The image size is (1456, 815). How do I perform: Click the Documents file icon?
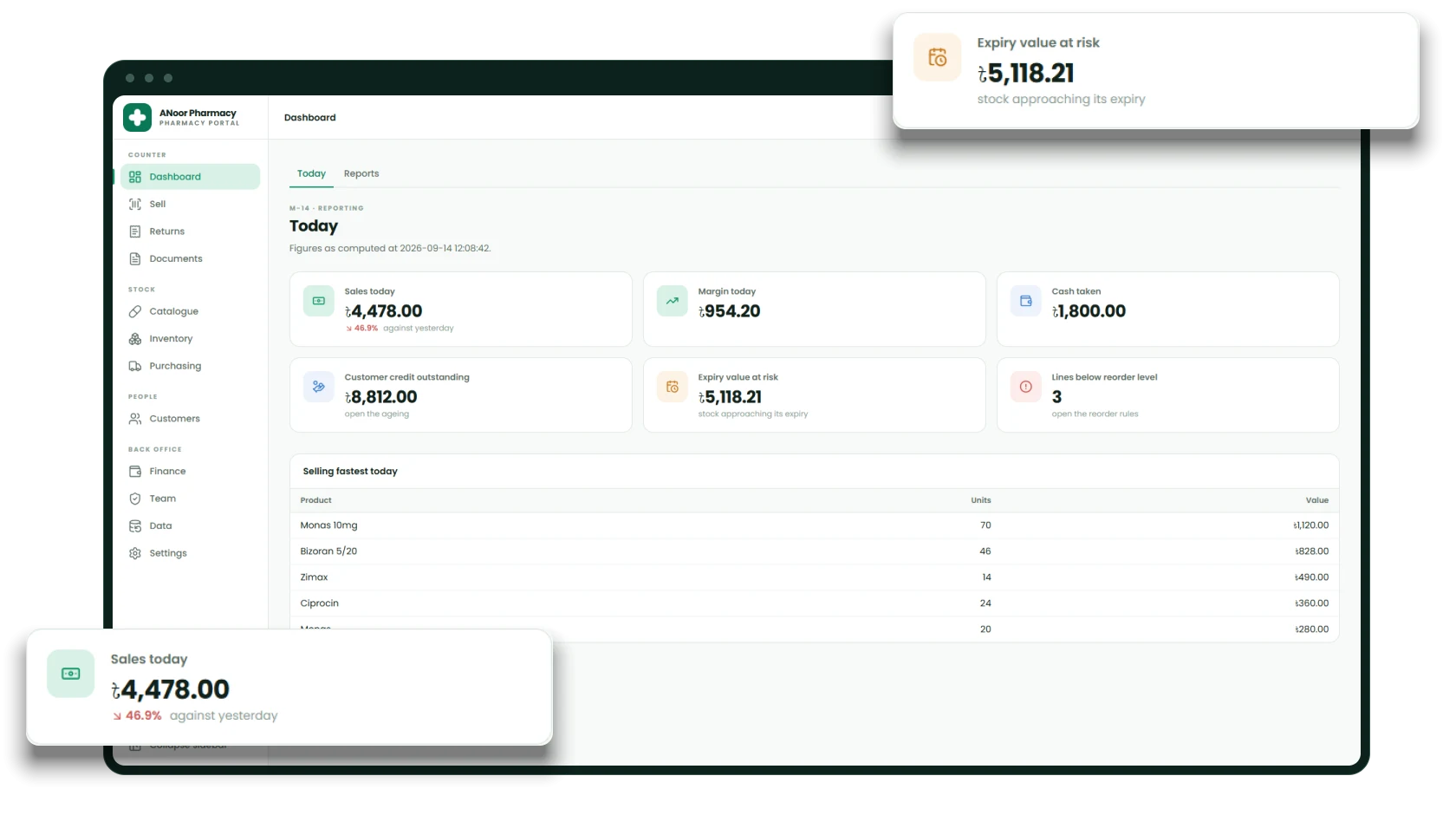coord(135,259)
